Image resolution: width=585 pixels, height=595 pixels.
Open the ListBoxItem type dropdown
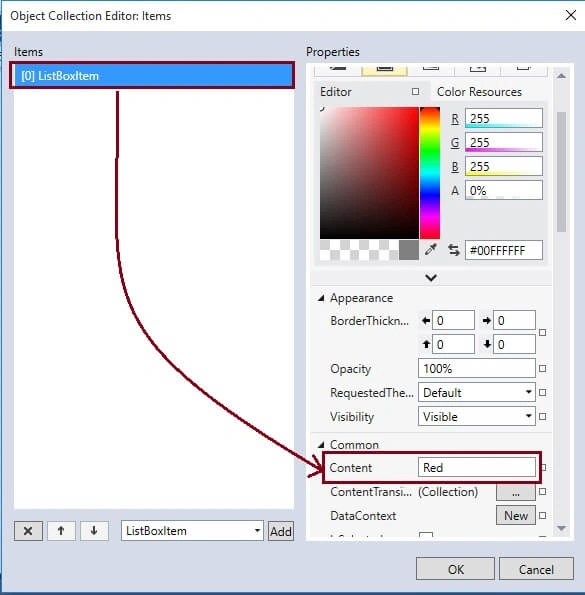pos(192,531)
